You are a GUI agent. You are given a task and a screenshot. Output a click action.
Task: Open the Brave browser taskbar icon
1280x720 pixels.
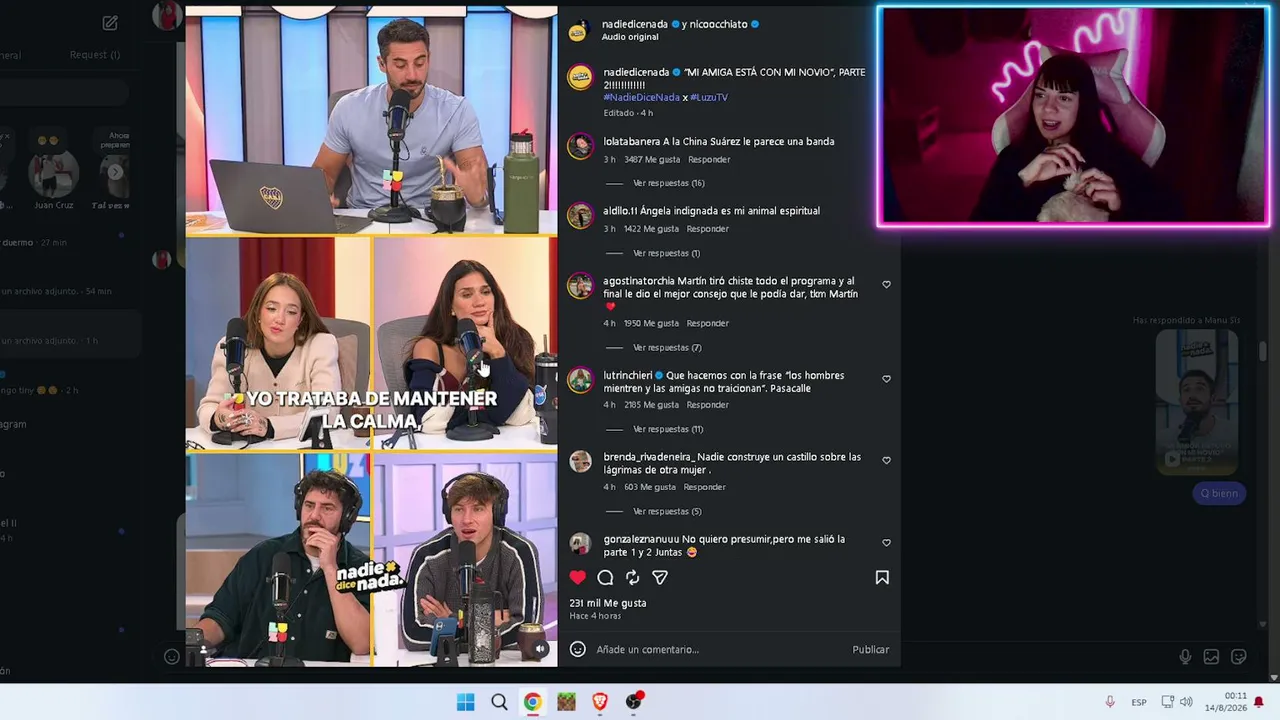pyautogui.click(x=600, y=702)
